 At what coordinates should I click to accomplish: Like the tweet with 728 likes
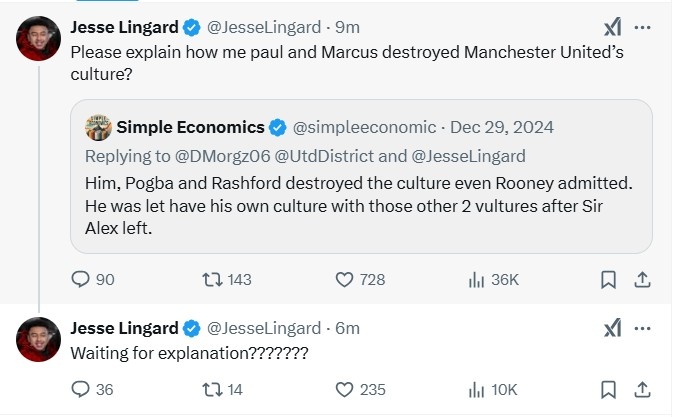[x=344, y=280]
